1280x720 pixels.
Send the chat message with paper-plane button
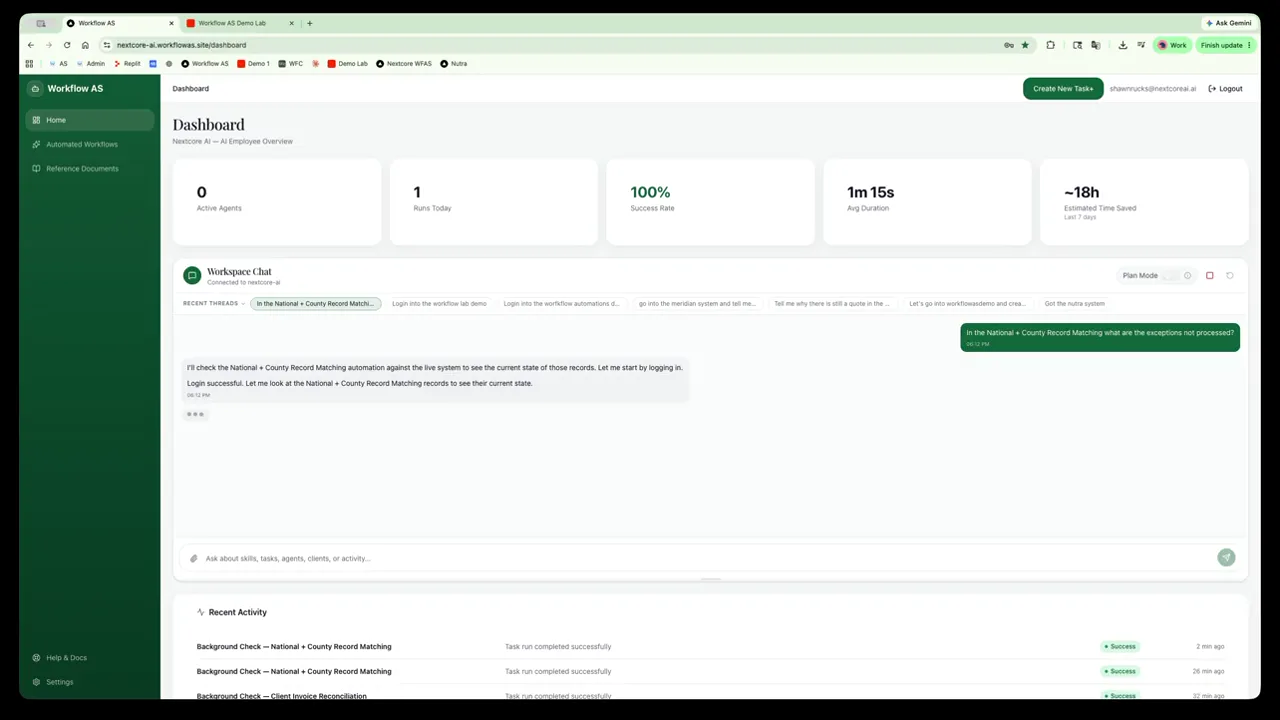[x=1226, y=558]
